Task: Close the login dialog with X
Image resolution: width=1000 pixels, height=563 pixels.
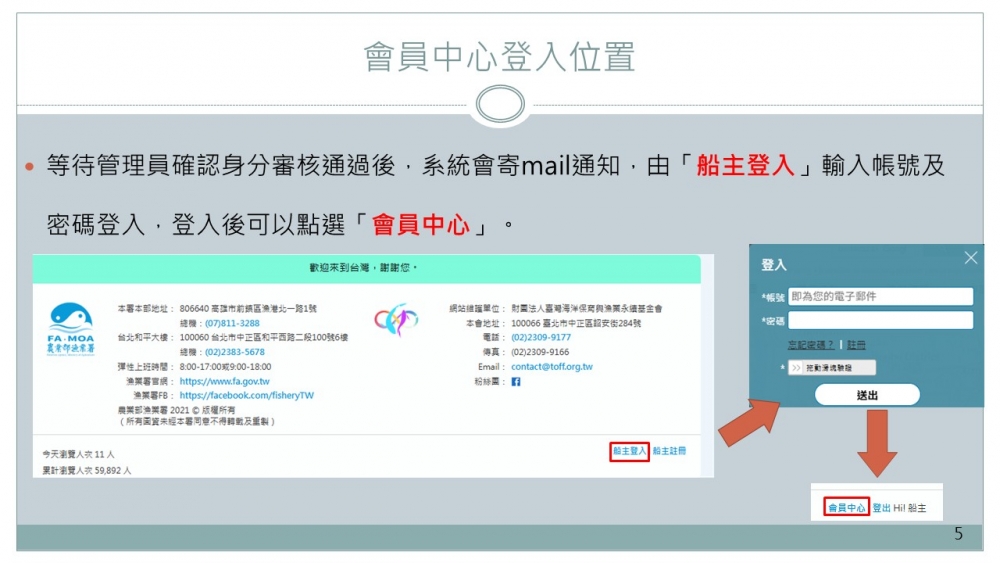Action: tap(970, 258)
